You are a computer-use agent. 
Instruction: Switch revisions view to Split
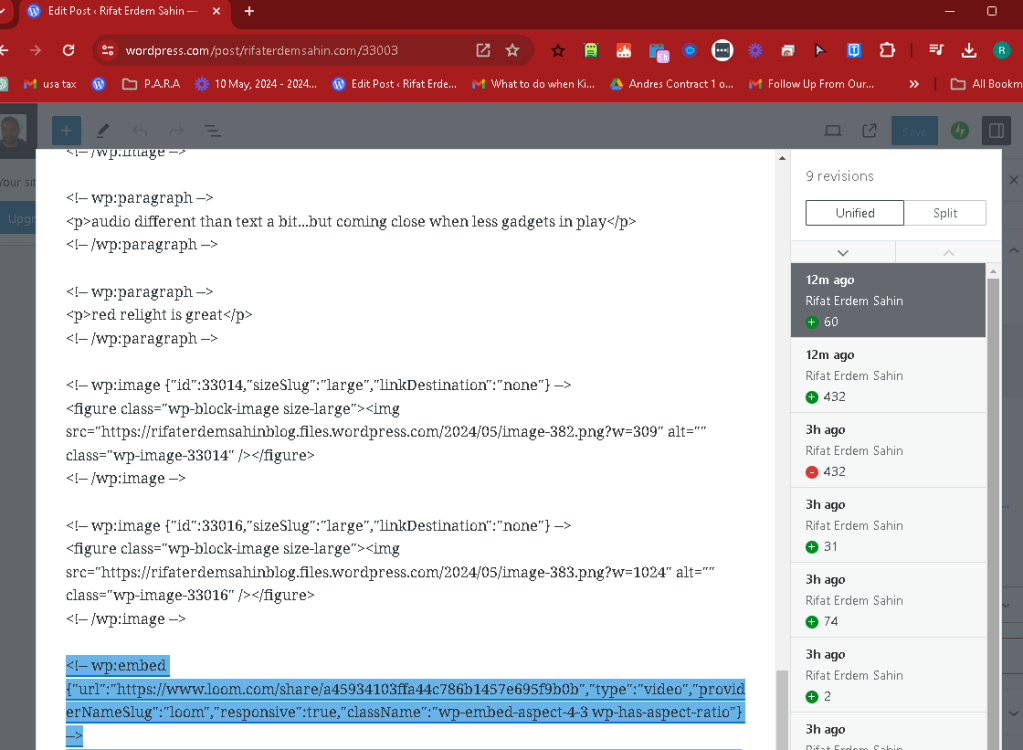945,213
